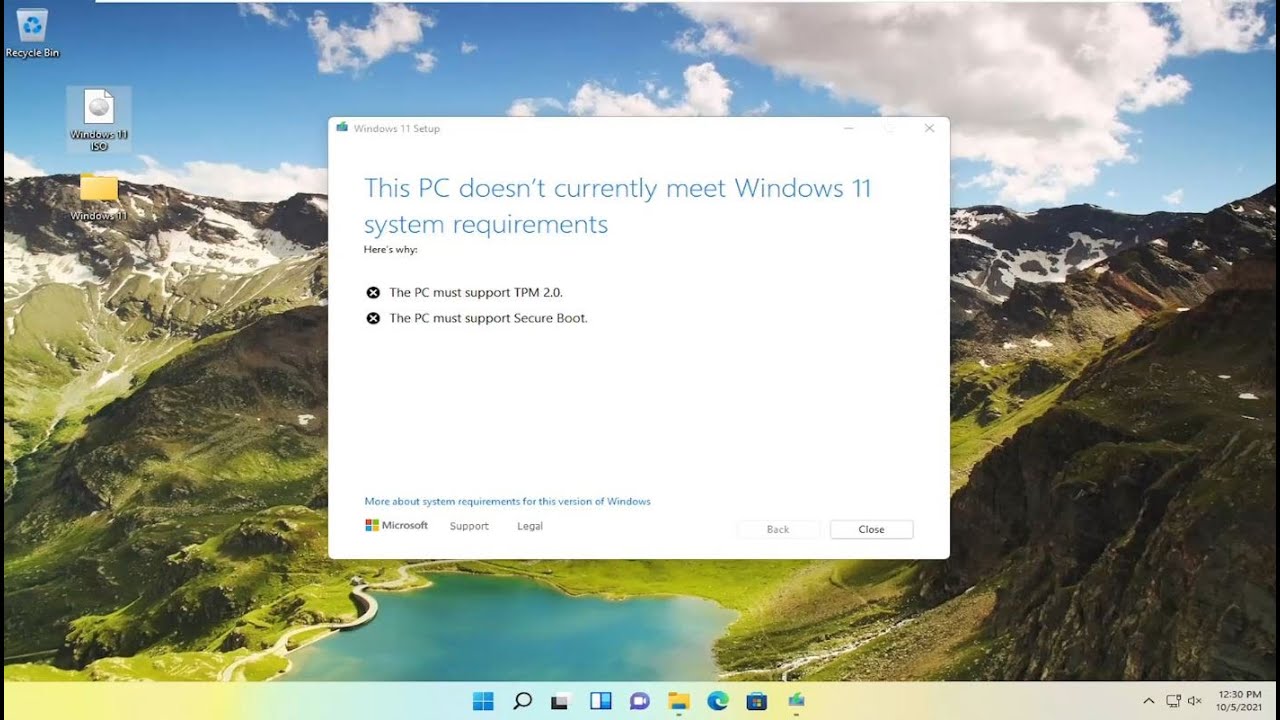
Task: Click the network icon in system tray
Action: [x=1174, y=701]
